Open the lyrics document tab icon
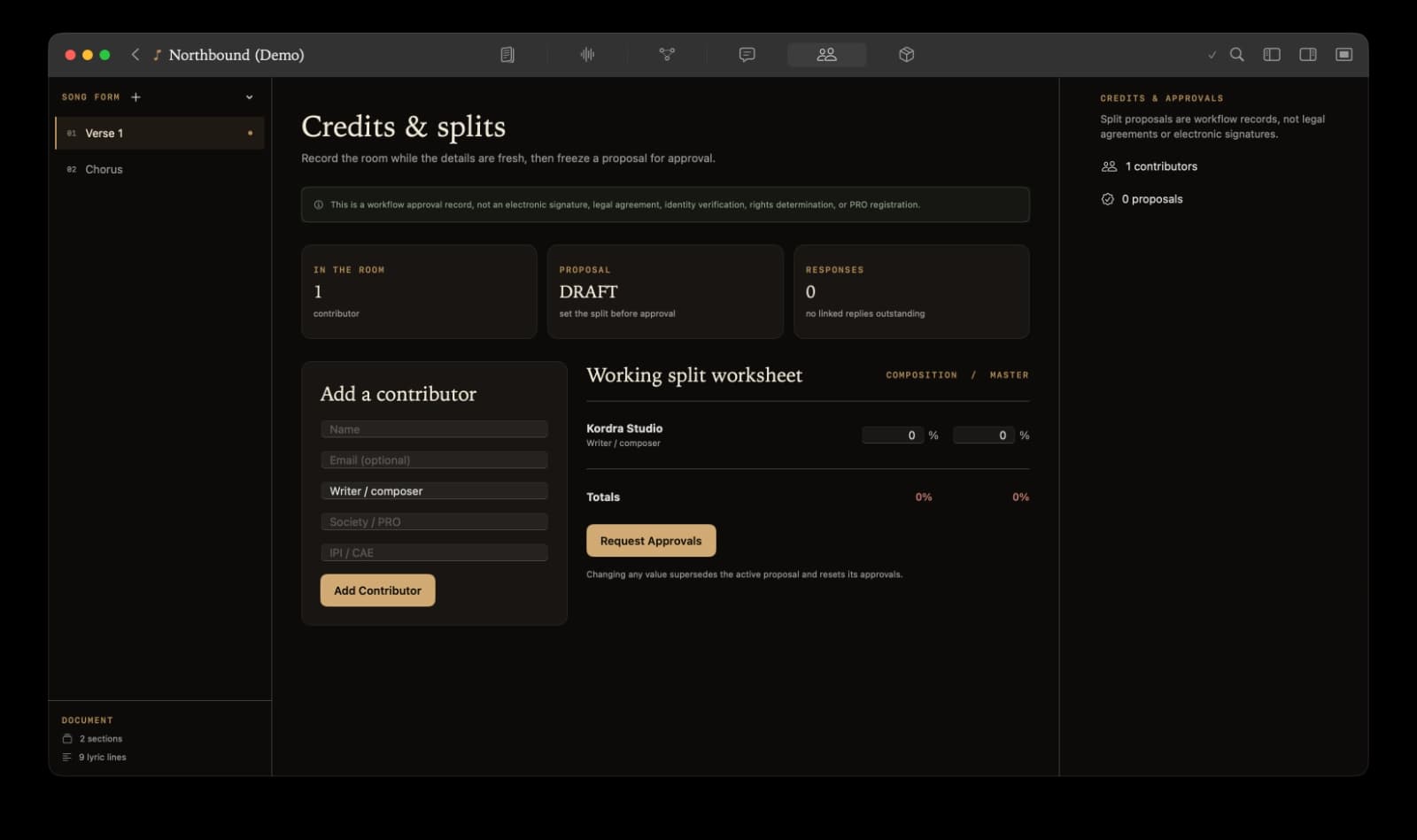Viewport: 1417px width, 840px height. (507, 55)
